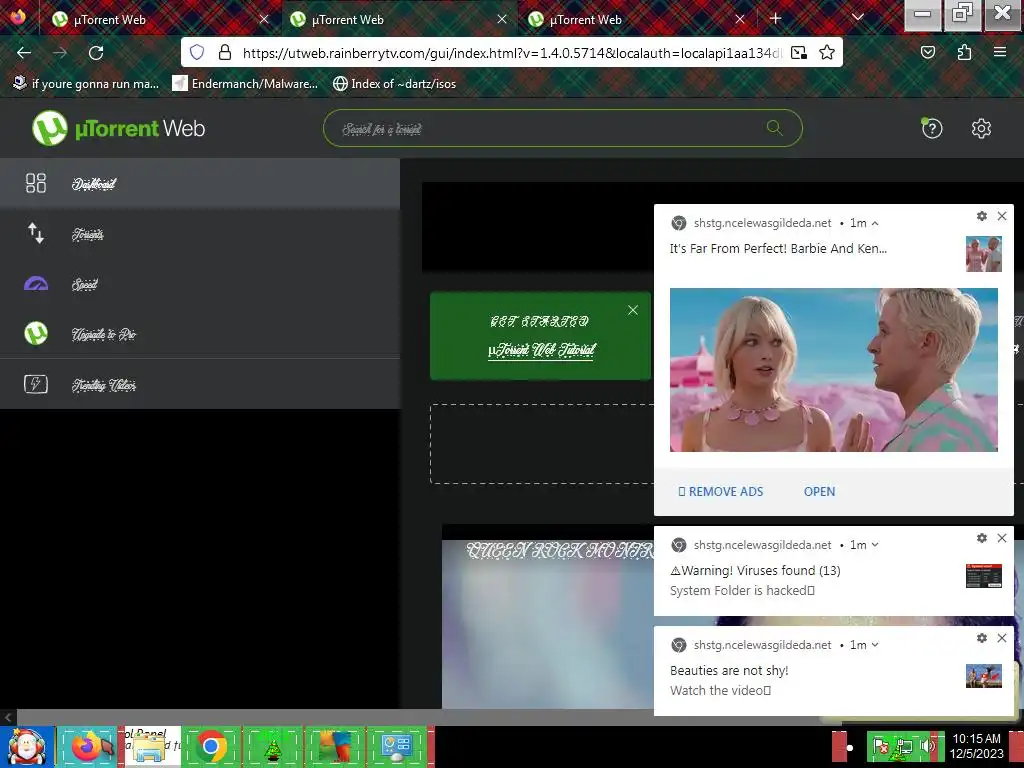Open the Pocket save icon
The image size is (1024, 768).
[927, 52]
